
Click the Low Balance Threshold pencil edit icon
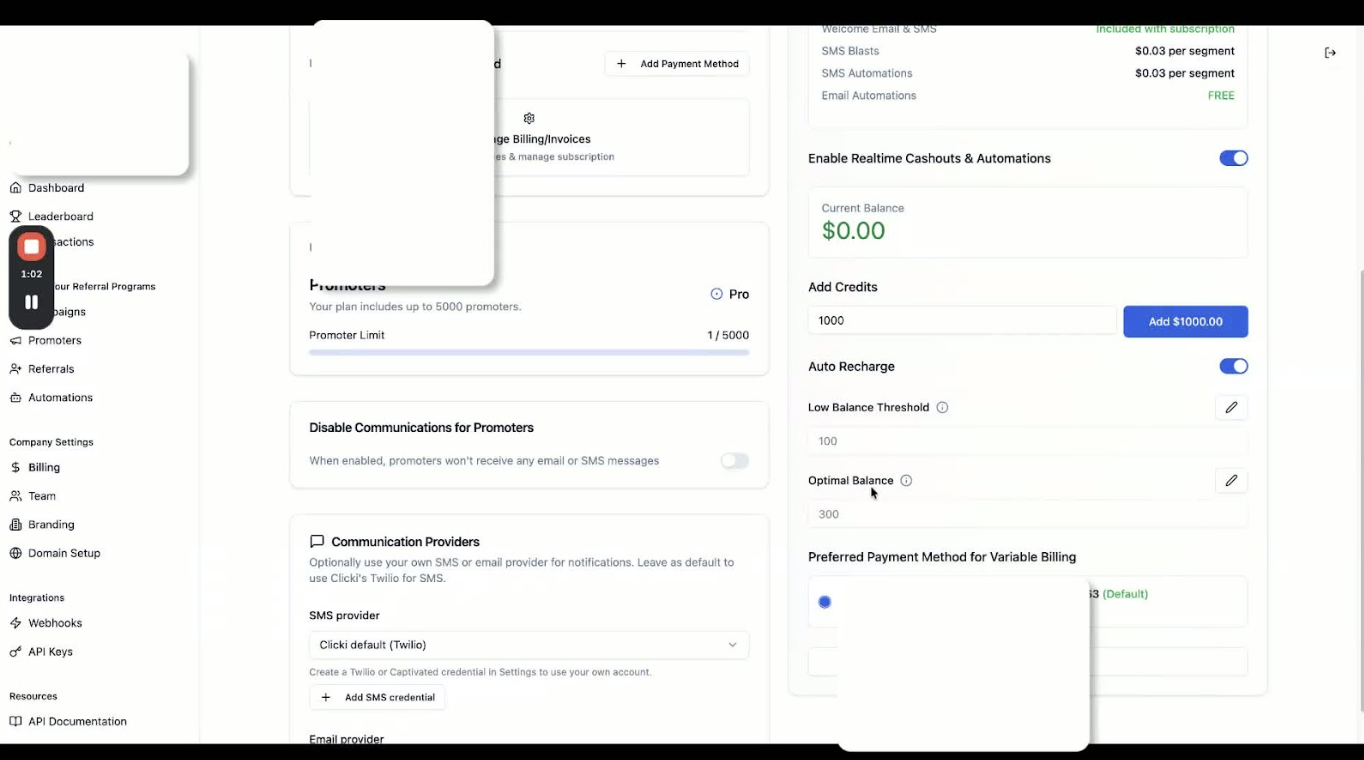click(x=1231, y=407)
